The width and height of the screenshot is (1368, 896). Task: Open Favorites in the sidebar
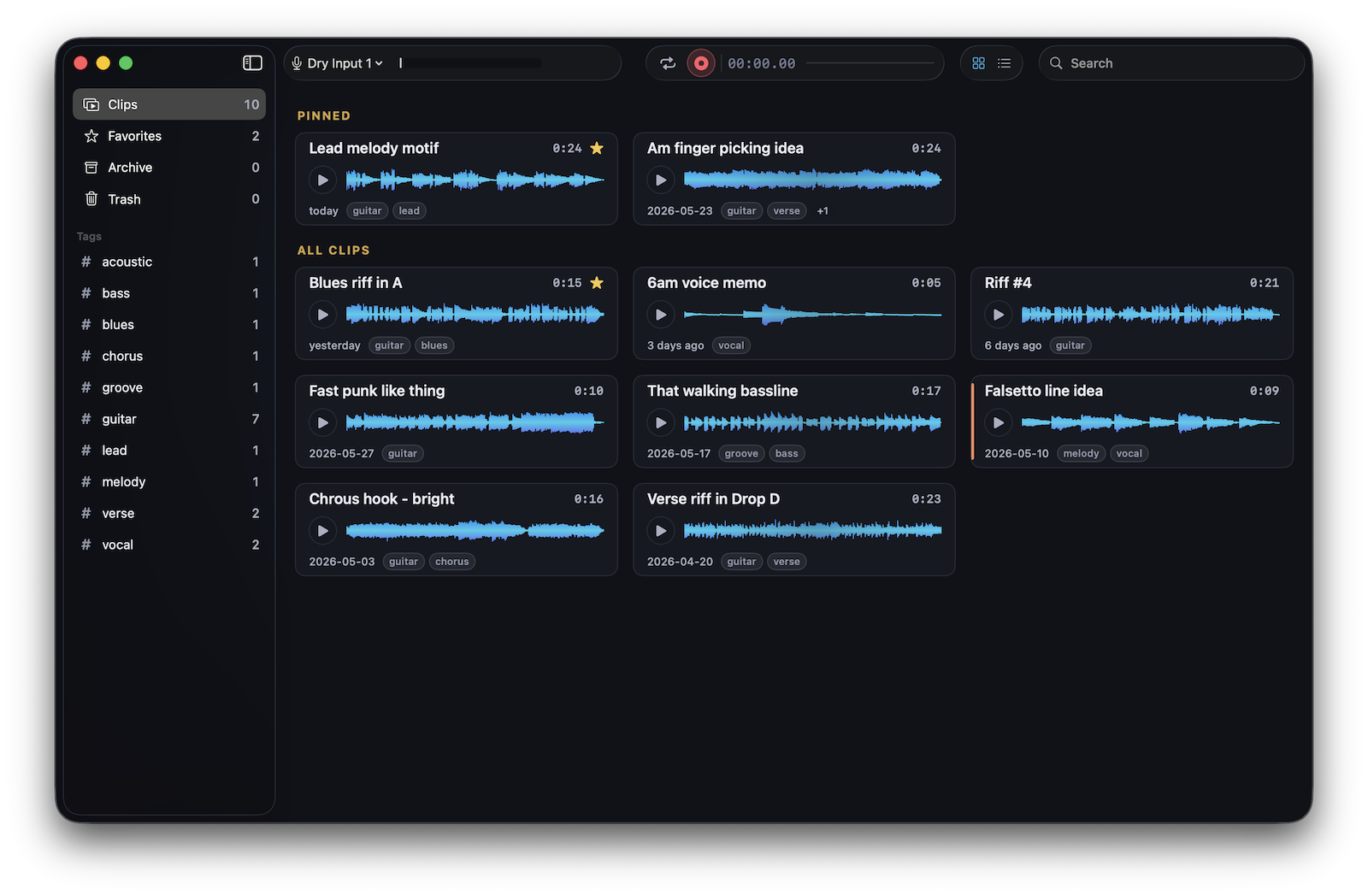(169, 136)
